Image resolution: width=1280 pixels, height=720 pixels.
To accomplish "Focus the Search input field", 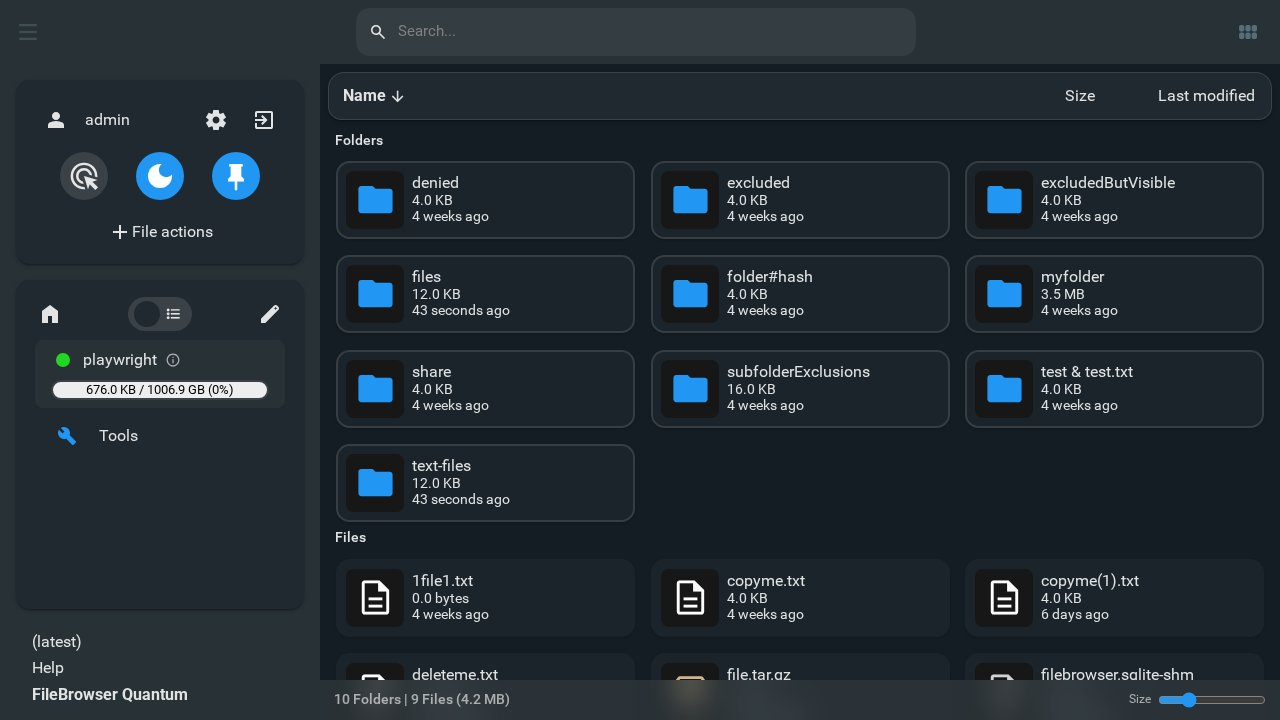I will tap(636, 32).
